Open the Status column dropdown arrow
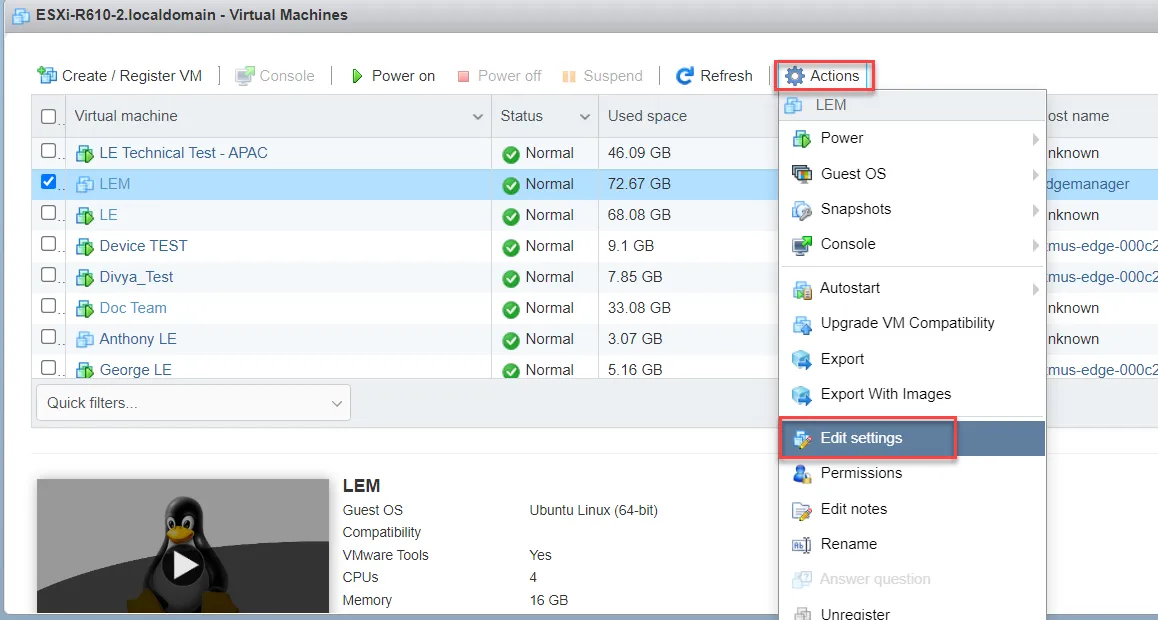Image resolution: width=1158 pixels, height=620 pixels. [x=585, y=117]
